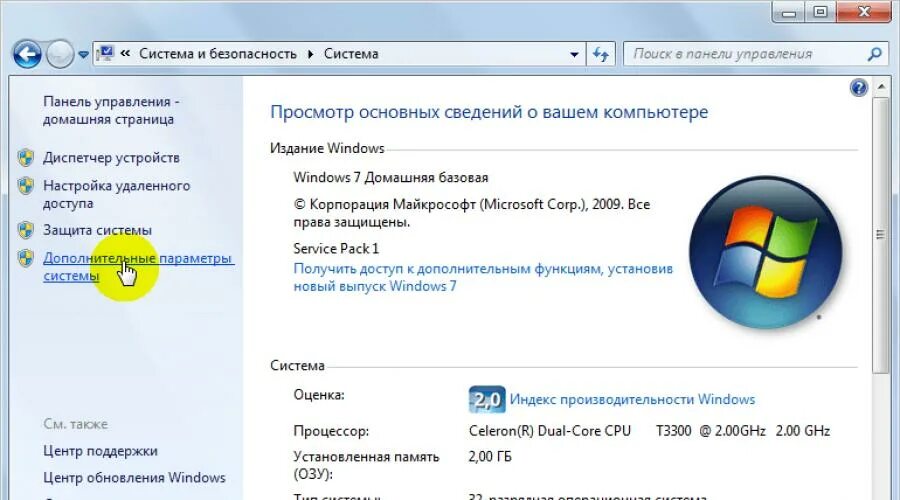900x500 pixels.
Task: Open 'Диспетчер устройств' link
Action: (111, 157)
